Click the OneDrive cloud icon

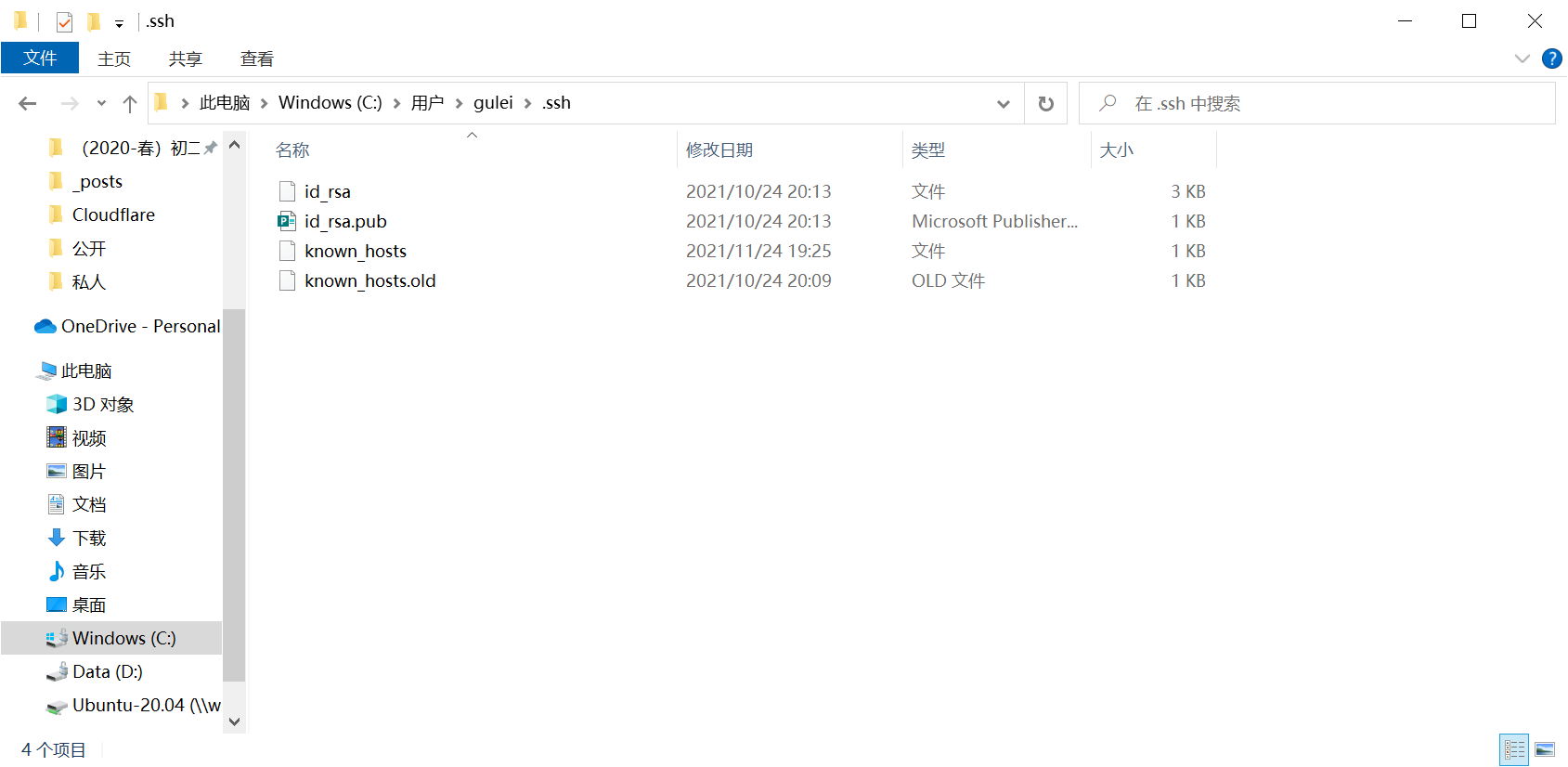45,326
